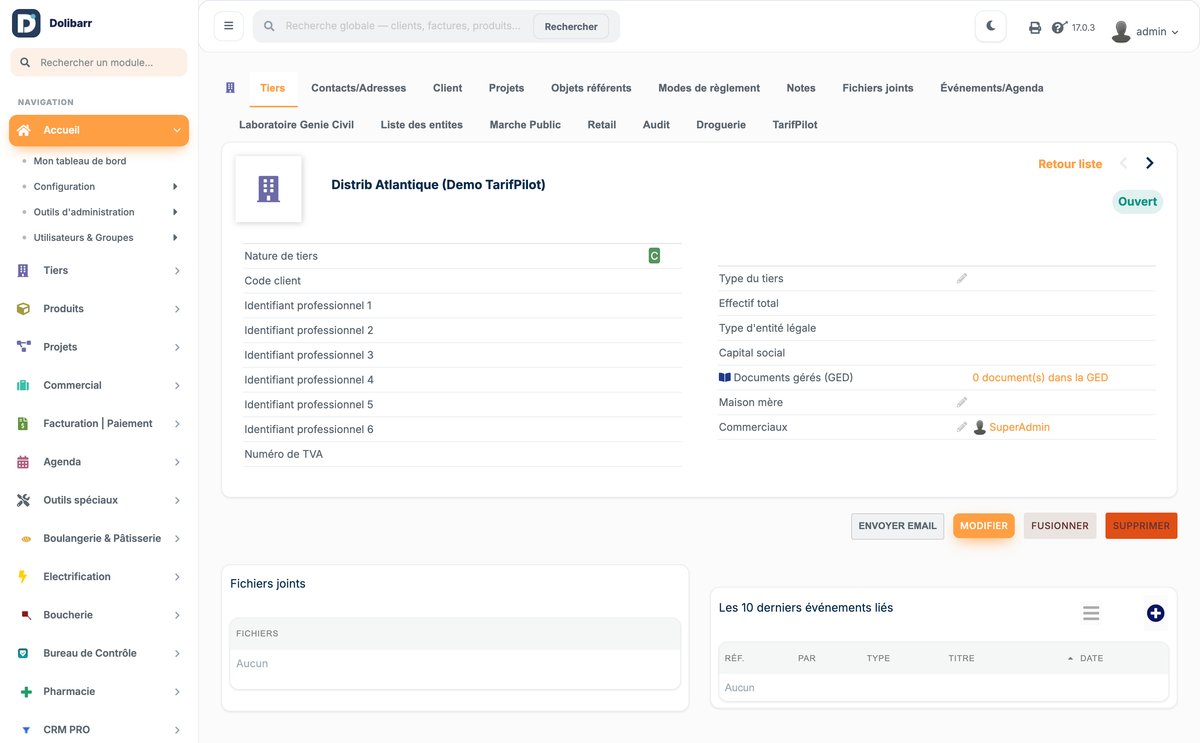Edit Type du tiers pencil icon
The image size is (1200, 743).
click(962, 279)
